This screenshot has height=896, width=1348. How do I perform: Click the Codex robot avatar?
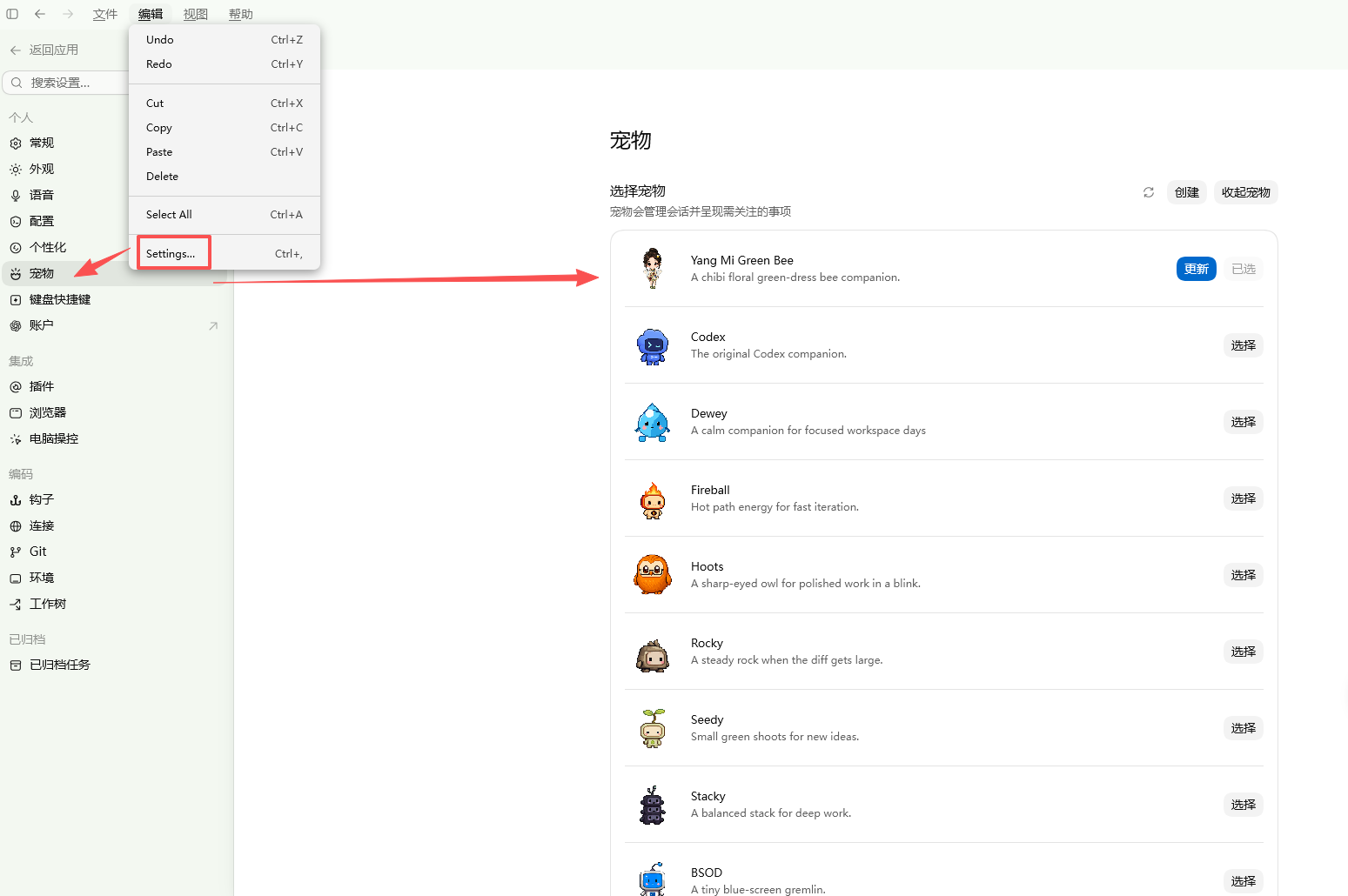point(653,346)
